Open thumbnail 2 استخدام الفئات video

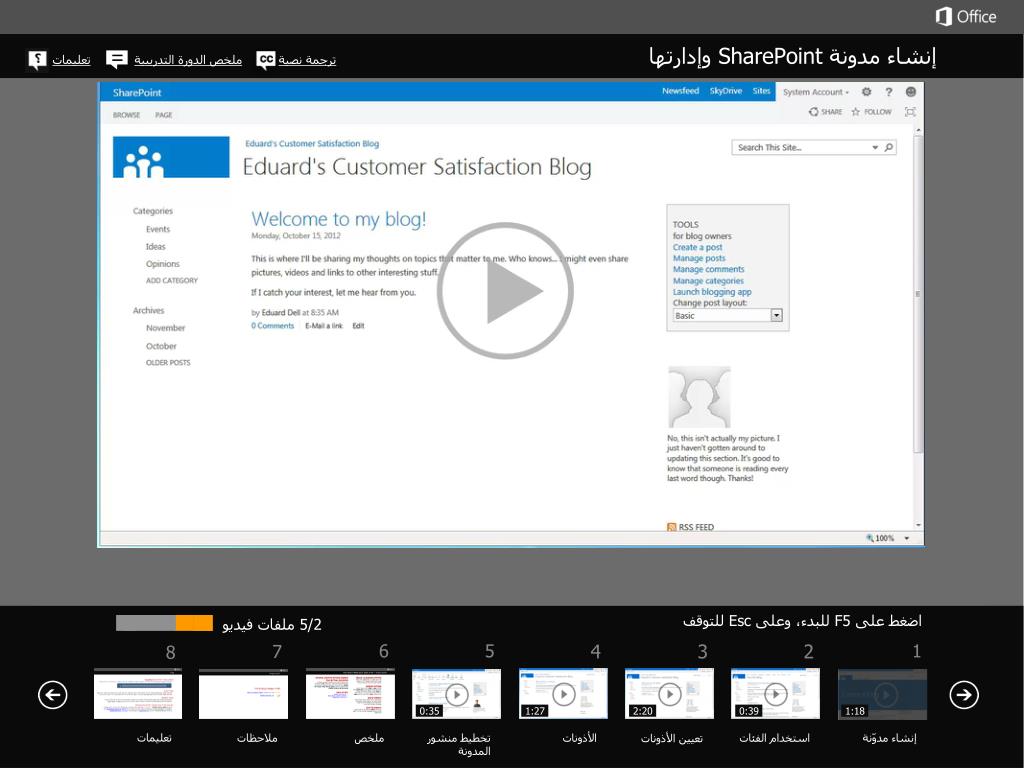click(775, 694)
